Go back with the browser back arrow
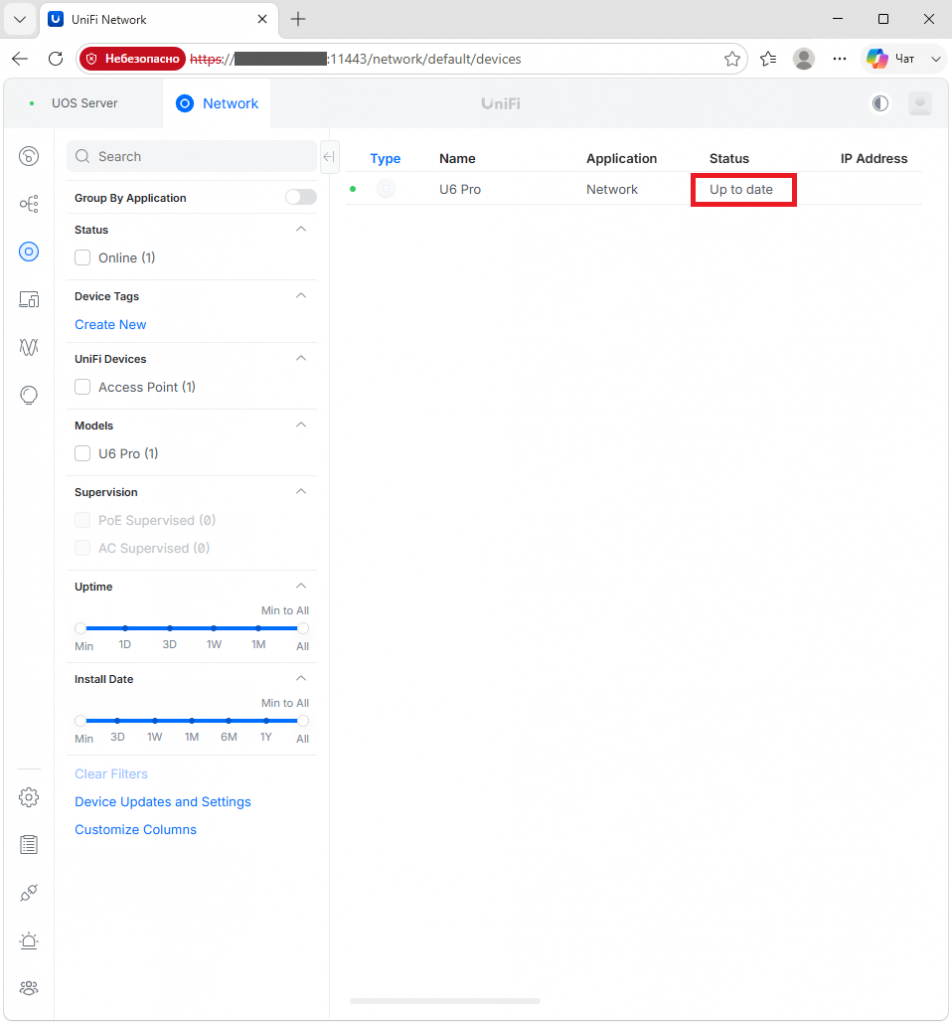 click(20, 59)
